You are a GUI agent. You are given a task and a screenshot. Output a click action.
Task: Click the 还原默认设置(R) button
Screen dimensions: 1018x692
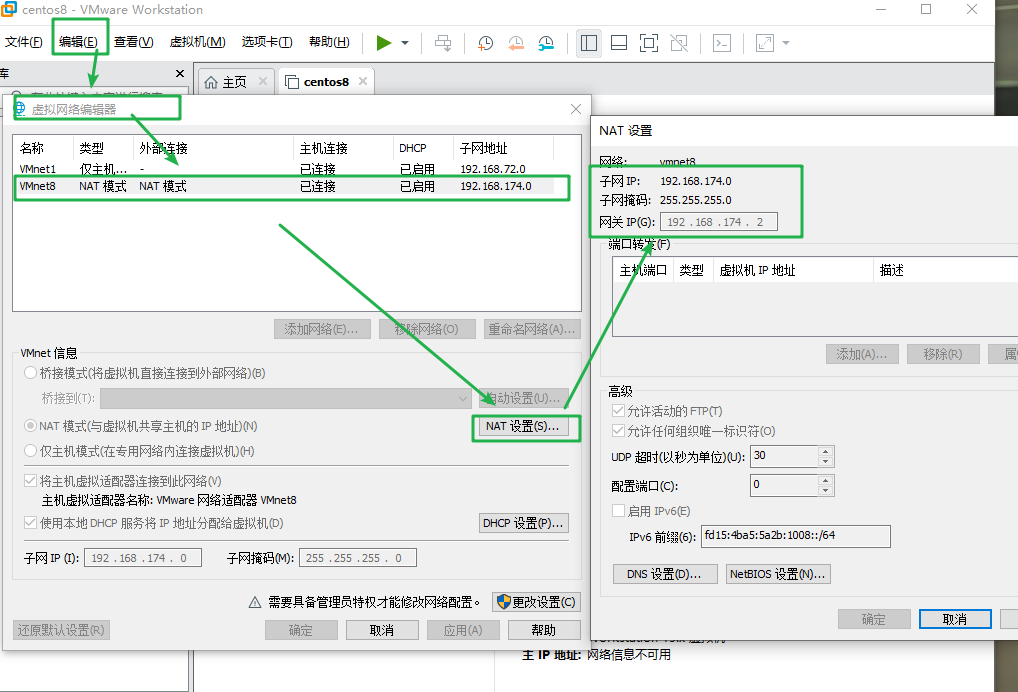(61, 630)
